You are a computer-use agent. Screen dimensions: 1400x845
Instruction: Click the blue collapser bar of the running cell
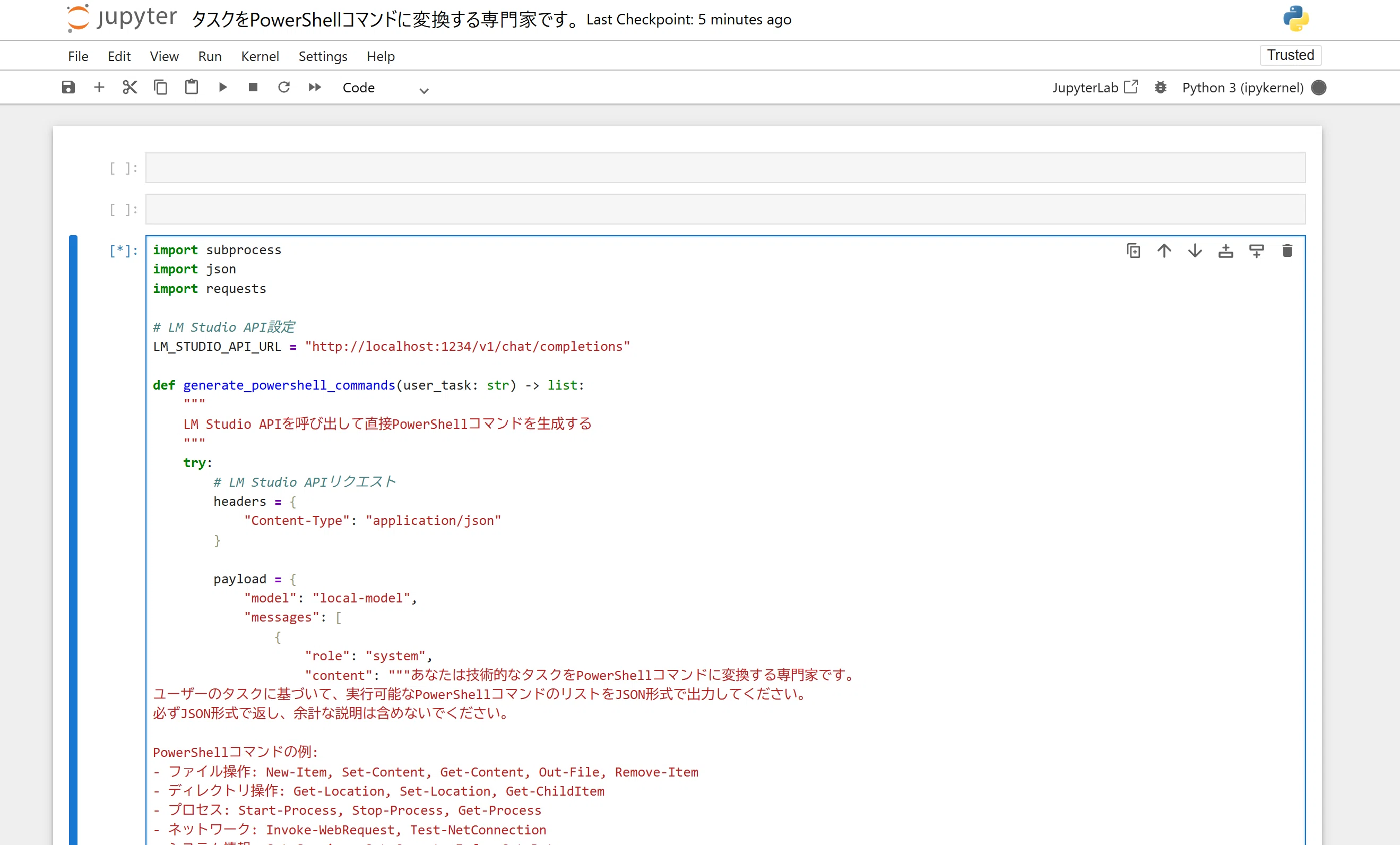tap(73, 540)
